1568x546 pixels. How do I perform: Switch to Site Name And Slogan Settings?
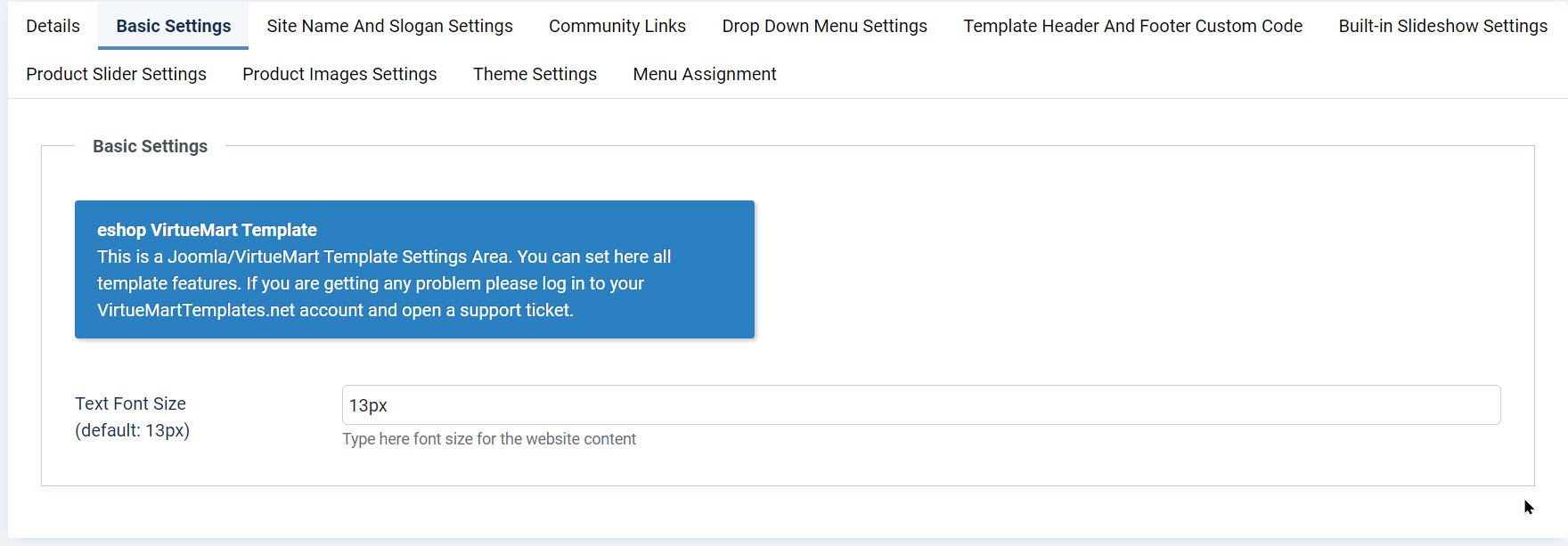click(389, 26)
